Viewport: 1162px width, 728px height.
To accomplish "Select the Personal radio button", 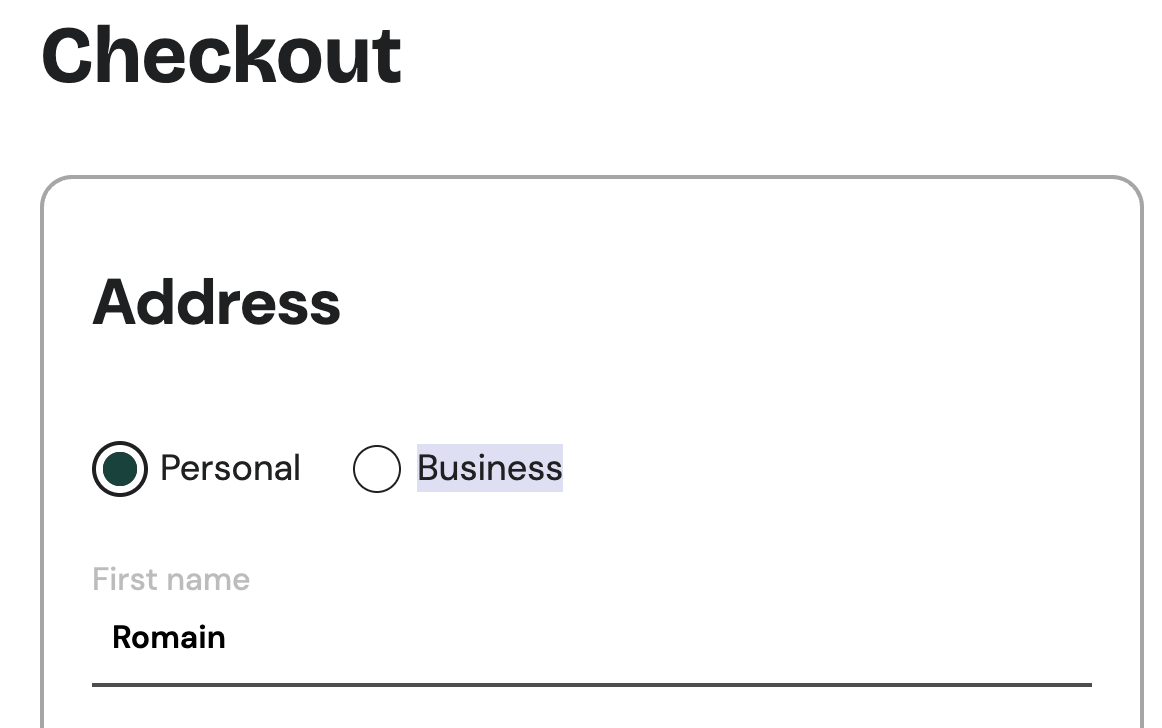I will (x=120, y=468).
